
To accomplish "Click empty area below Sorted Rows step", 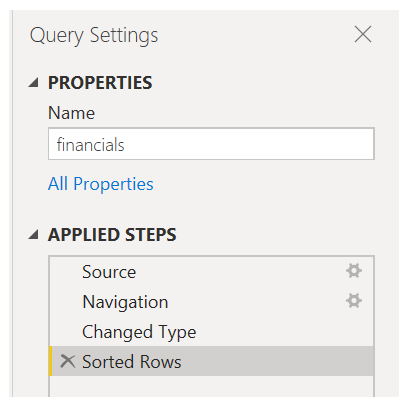I will [x=211, y=387].
